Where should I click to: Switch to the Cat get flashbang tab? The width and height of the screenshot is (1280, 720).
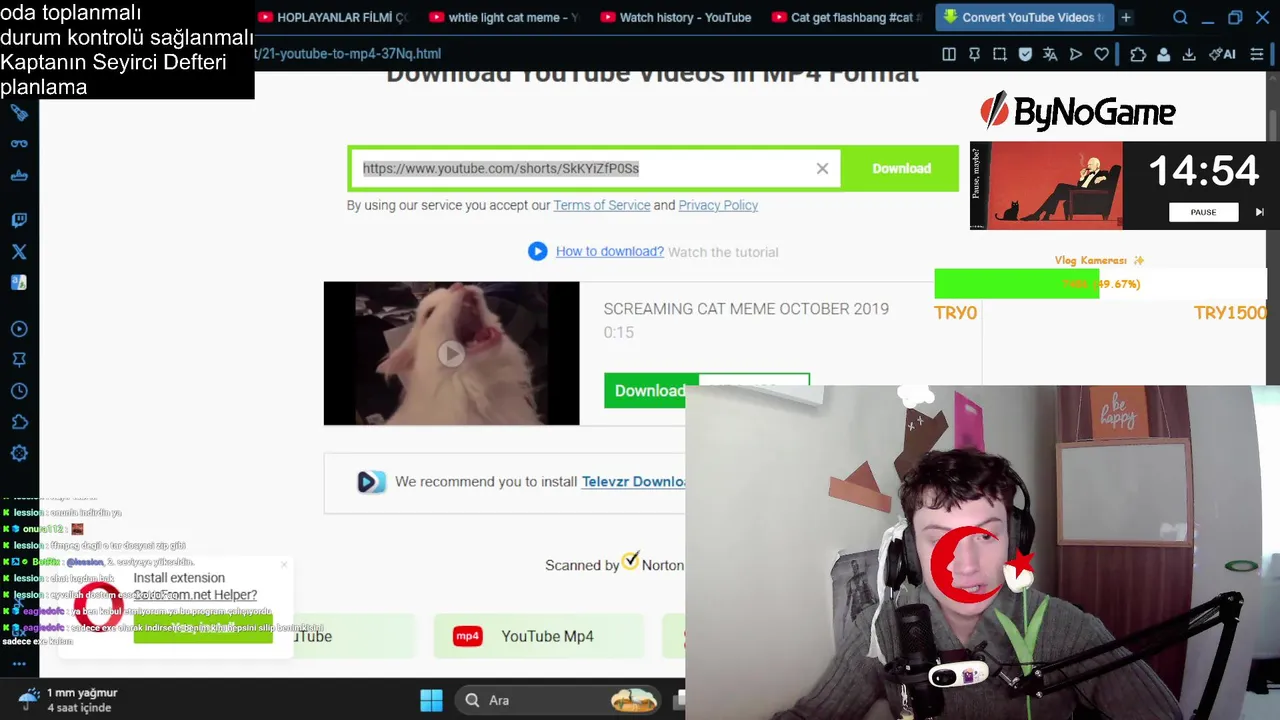848,17
